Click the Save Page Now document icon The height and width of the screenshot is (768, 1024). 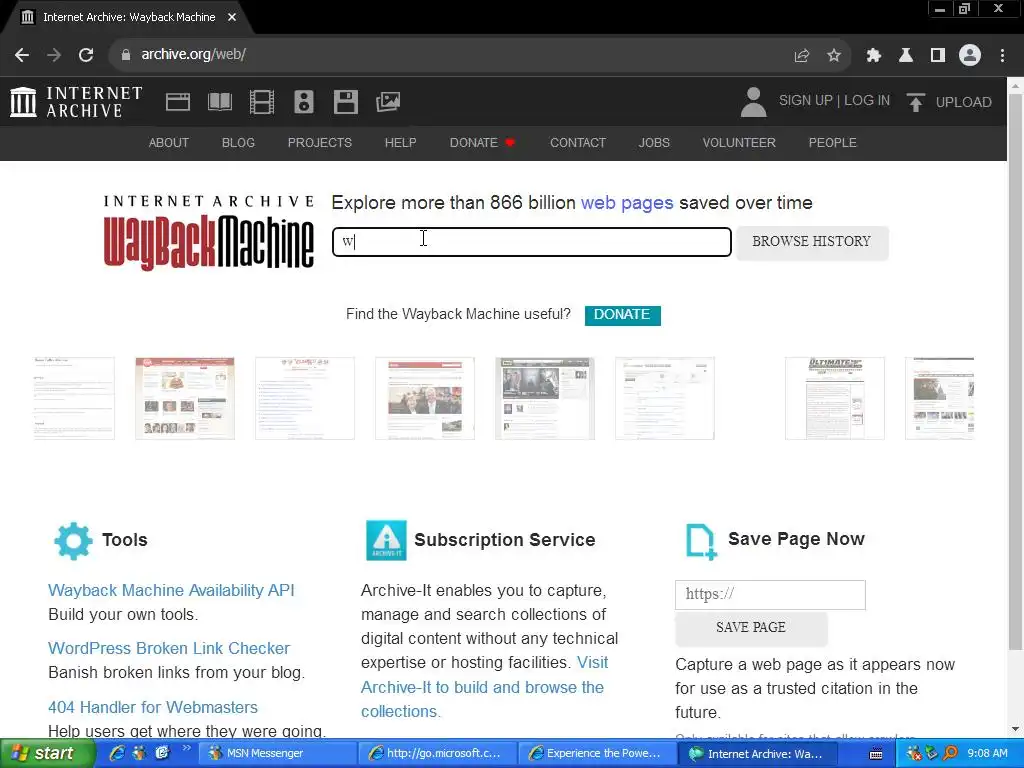pyautogui.click(x=701, y=541)
